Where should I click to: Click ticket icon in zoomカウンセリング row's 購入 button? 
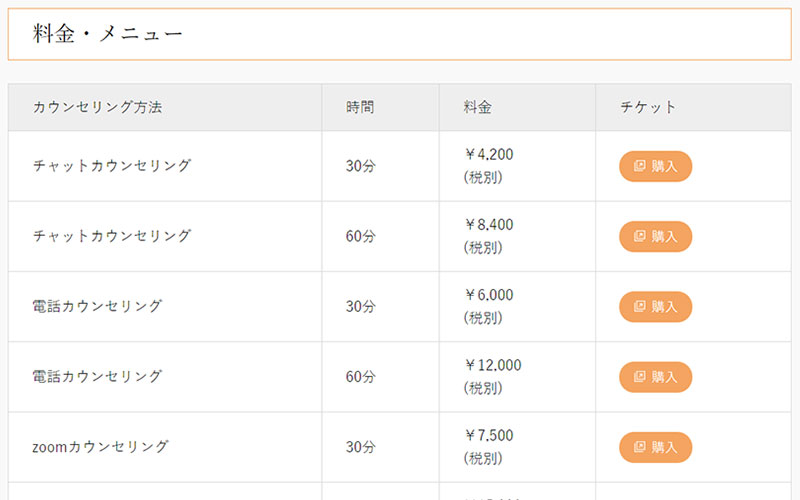640,447
